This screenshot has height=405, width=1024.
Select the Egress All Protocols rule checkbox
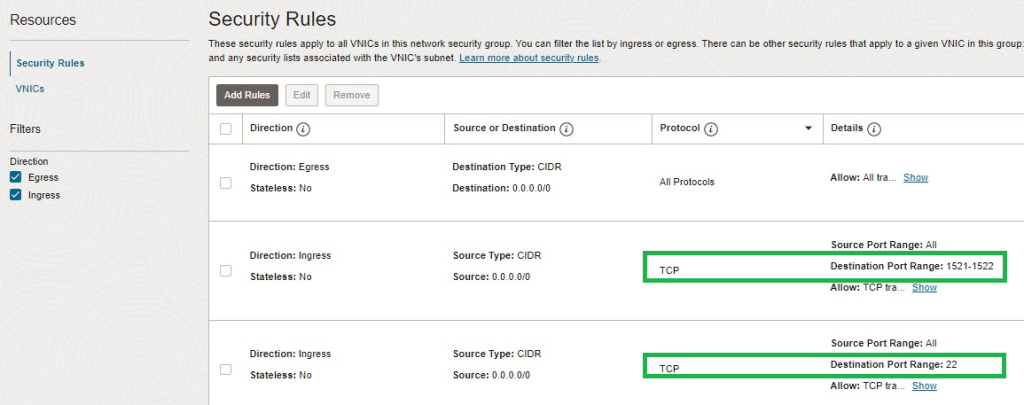(225, 182)
